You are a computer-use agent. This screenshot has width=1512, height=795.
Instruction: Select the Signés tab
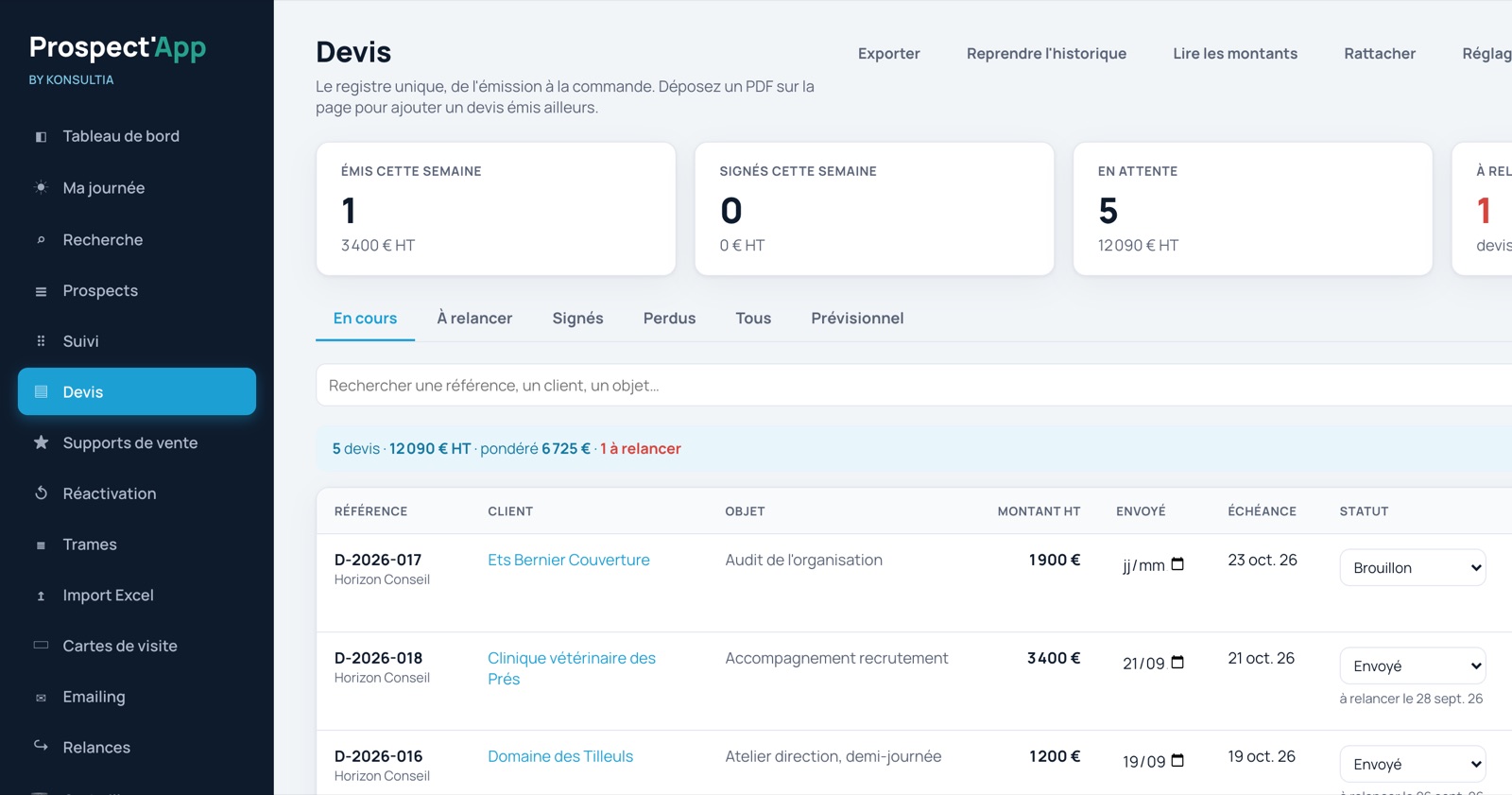(577, 319)
